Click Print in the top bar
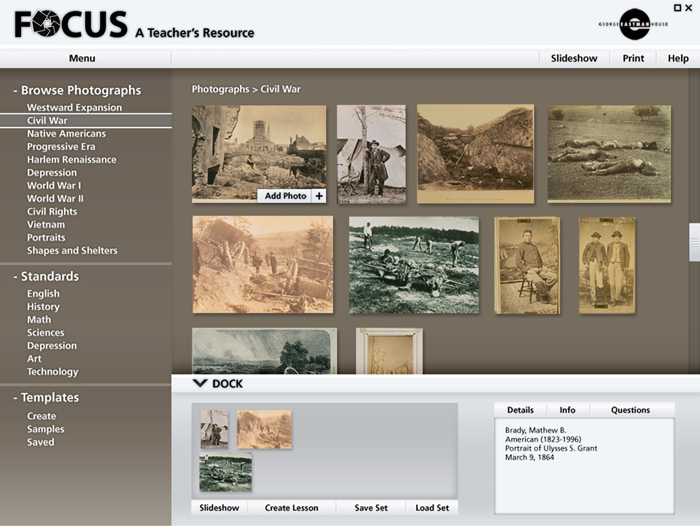The width and height of the screenshot is (700, 526). coord(633,58)
